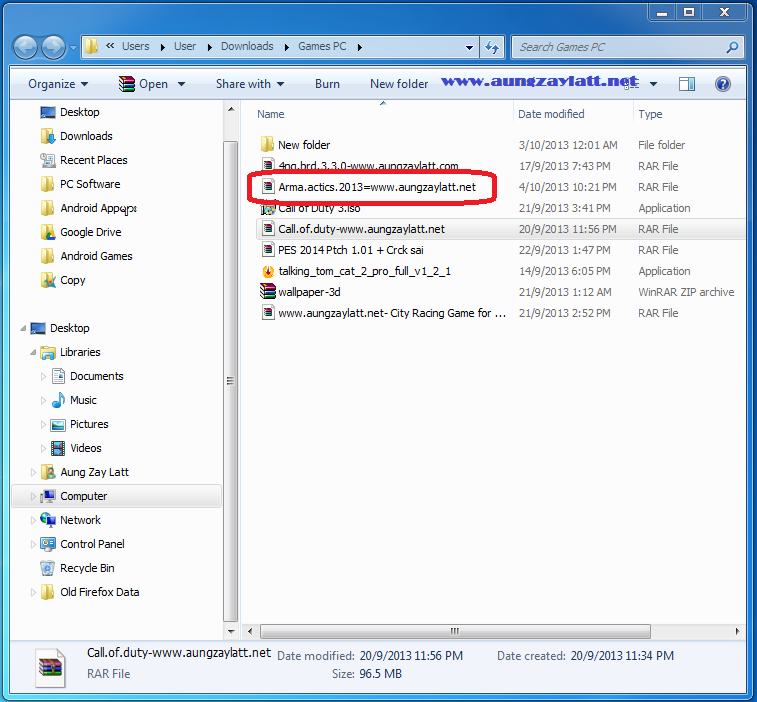The height and width of the screenshot is (702, 757).
Task: Expand the Aung Zay Latt node
Action: pos(33,472)
